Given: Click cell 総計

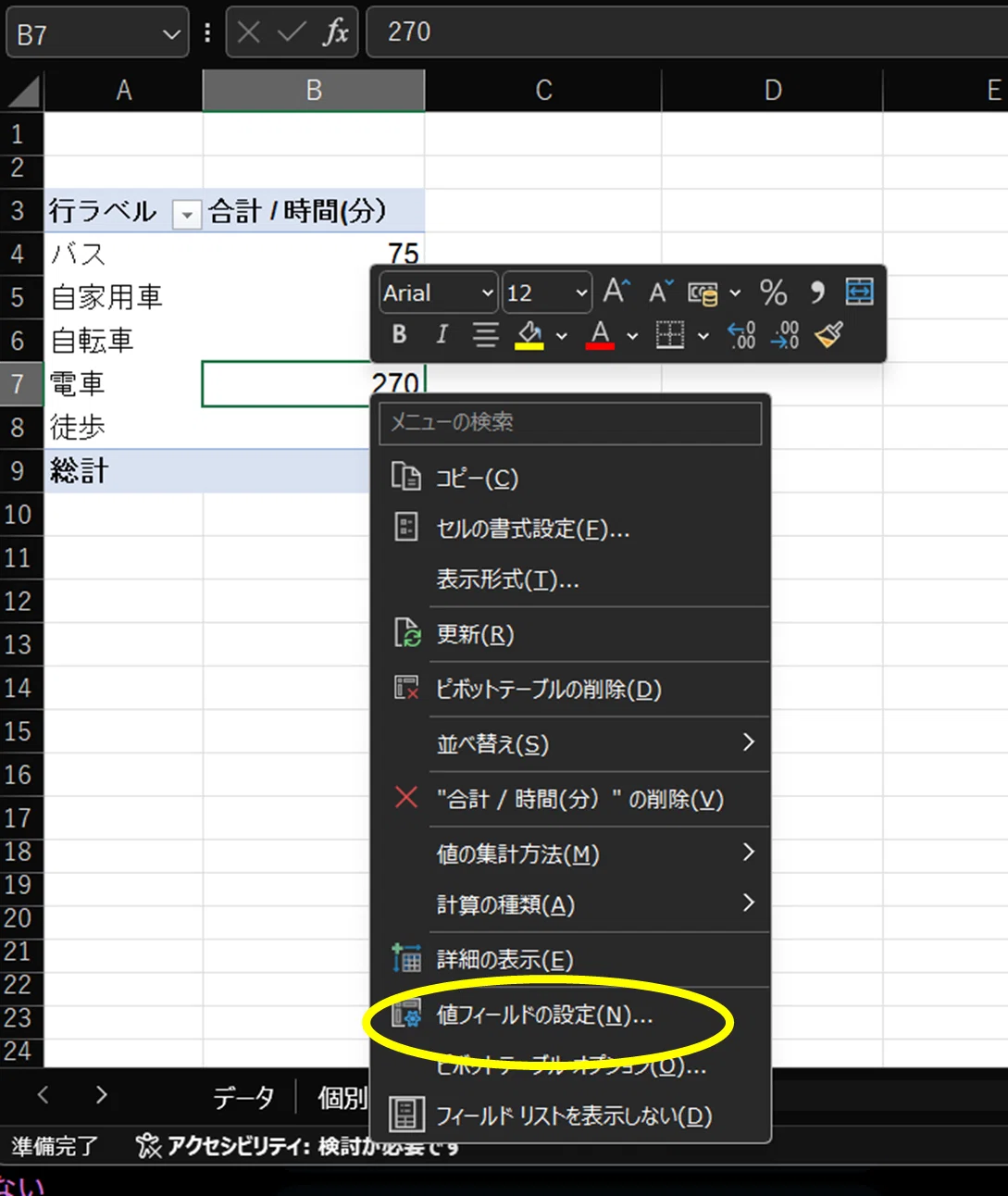Looking at the screenshot, I should (x=123, y=470).
